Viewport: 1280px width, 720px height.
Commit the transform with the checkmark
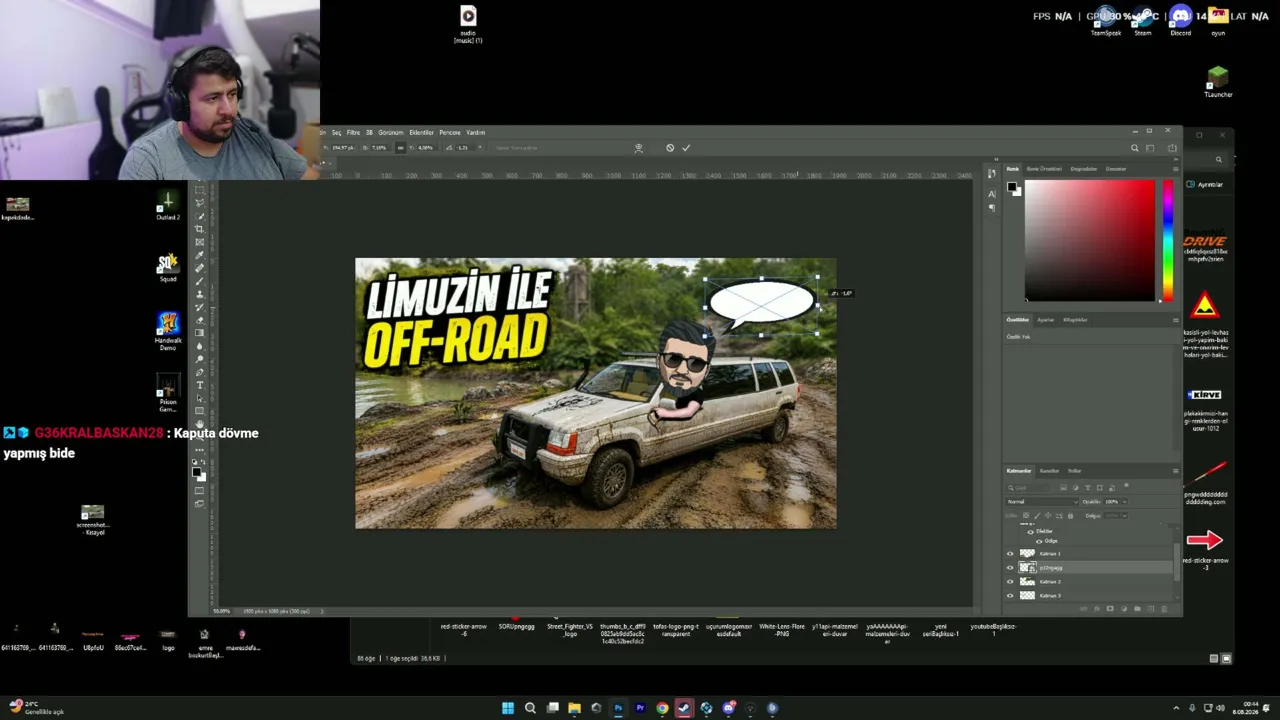[686, 148]
